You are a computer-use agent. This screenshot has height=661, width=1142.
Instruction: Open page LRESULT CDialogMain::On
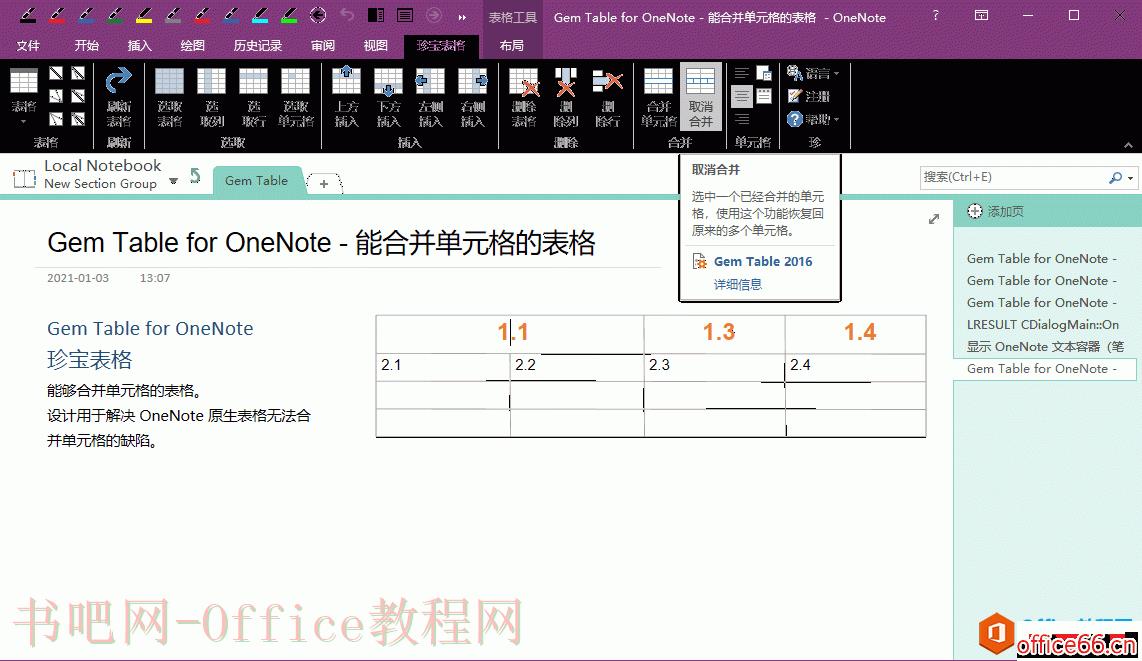point(1042,325)
